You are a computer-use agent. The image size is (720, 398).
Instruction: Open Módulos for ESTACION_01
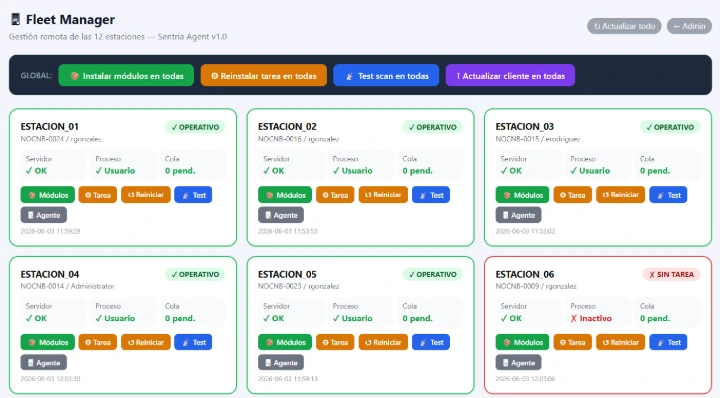click(x=48, y=195)
